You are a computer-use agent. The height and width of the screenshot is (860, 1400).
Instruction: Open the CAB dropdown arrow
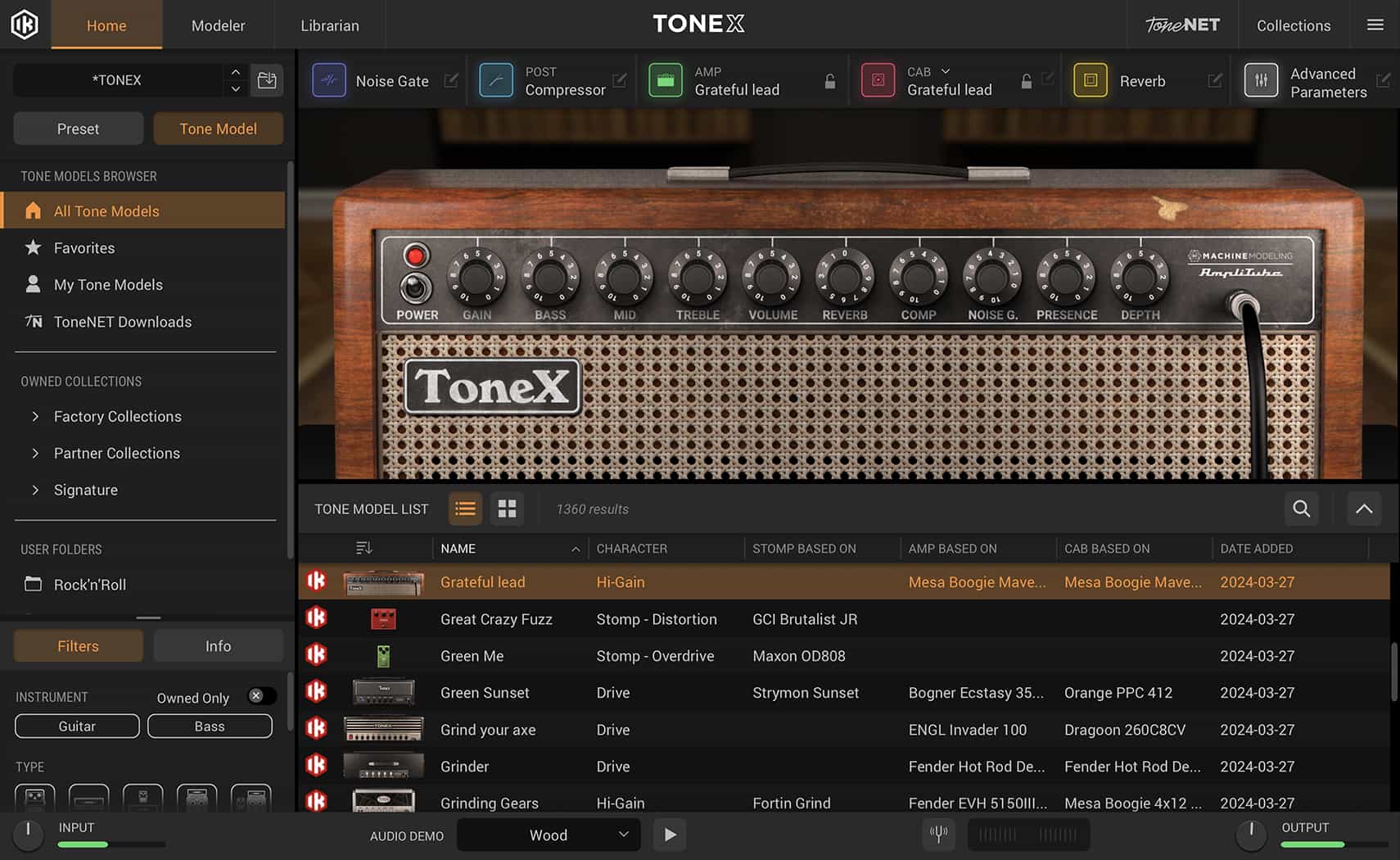(946, 71)
